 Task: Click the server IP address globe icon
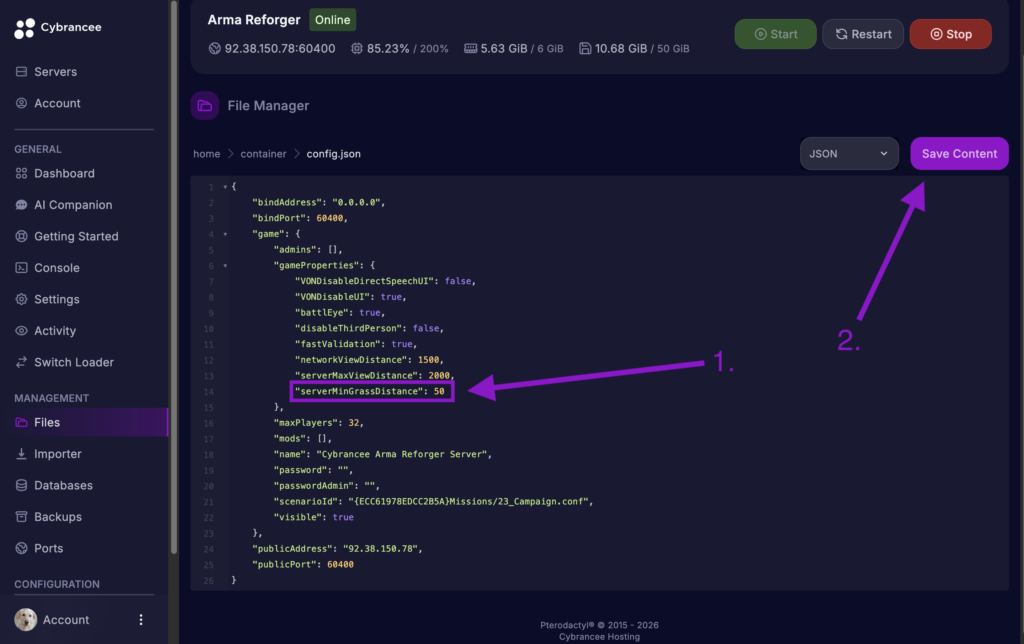click(x=214, y=48)
